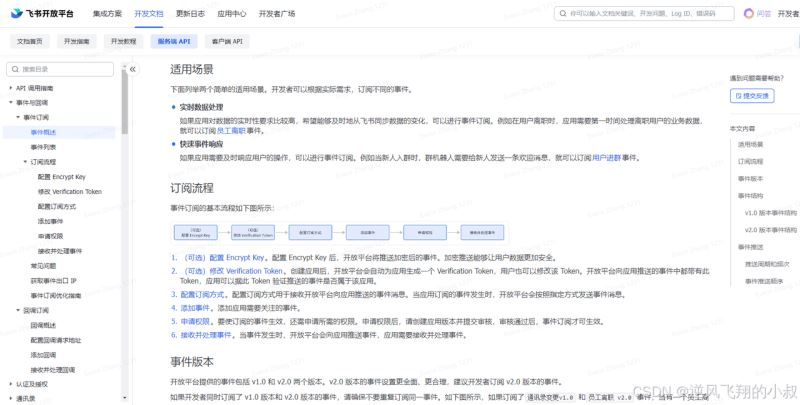Open 申请权限 sidebar item
The height and width of the screenshot is (405, 800).
(x=50, y=236)
